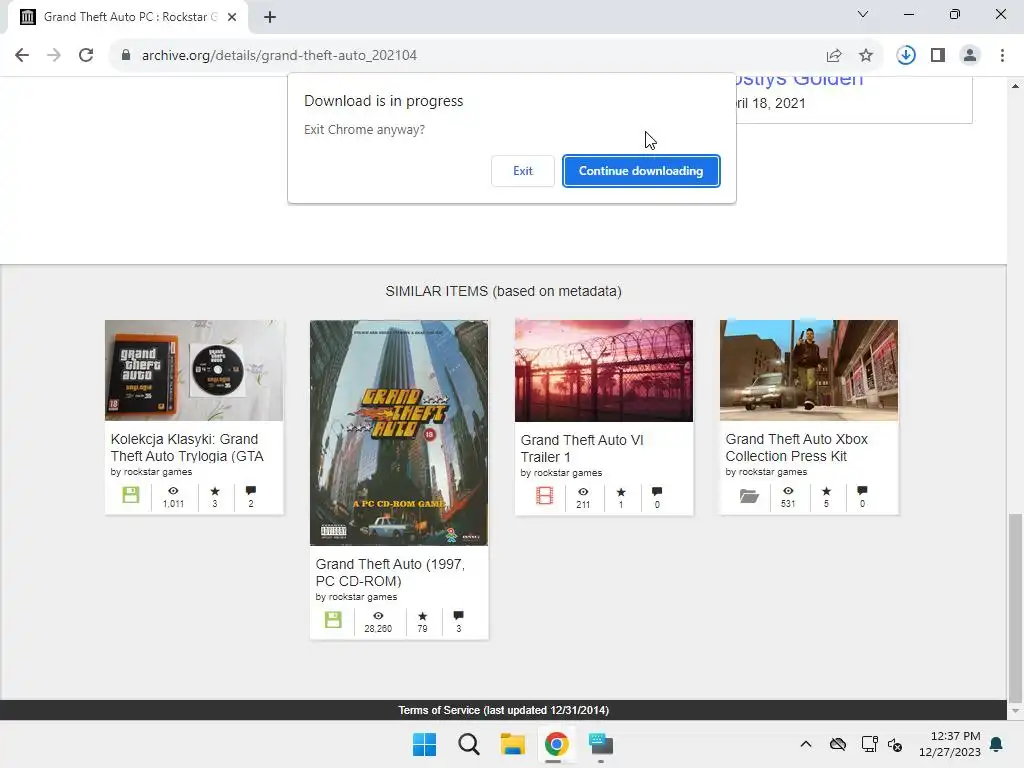Click the Chrome icon in the taskbar
This screenshot has width=1024, height=768.
pyautogui.click(x=556, y=744)
